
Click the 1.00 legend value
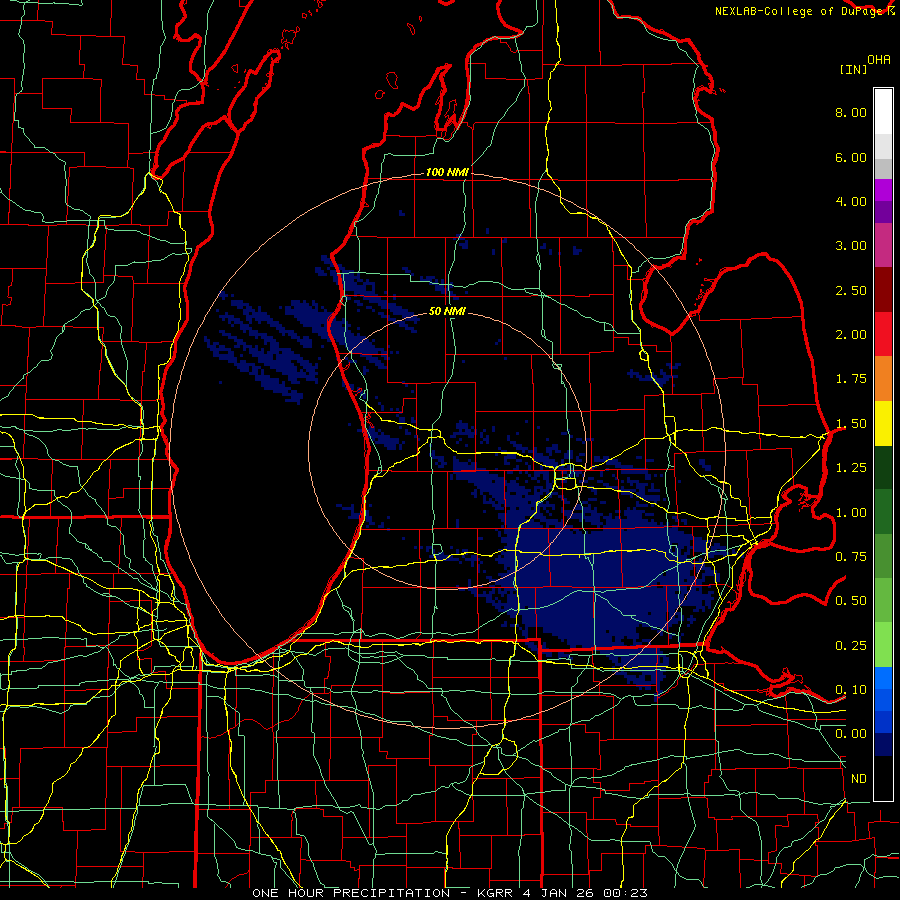coord(851,513)
